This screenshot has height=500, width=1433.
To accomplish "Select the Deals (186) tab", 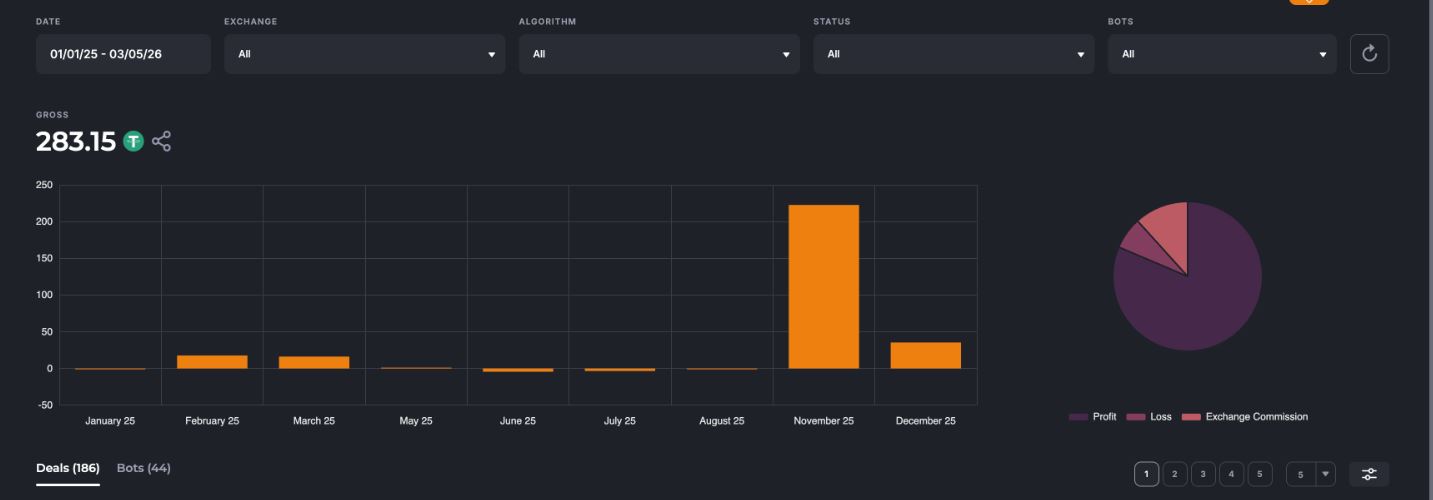I will (67, 468).
